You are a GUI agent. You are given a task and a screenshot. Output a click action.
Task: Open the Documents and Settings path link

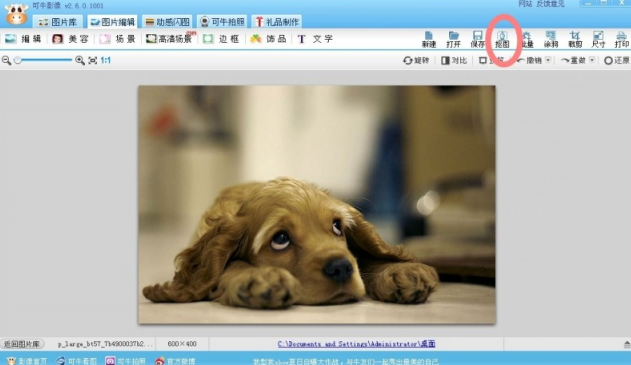(356, 344)
